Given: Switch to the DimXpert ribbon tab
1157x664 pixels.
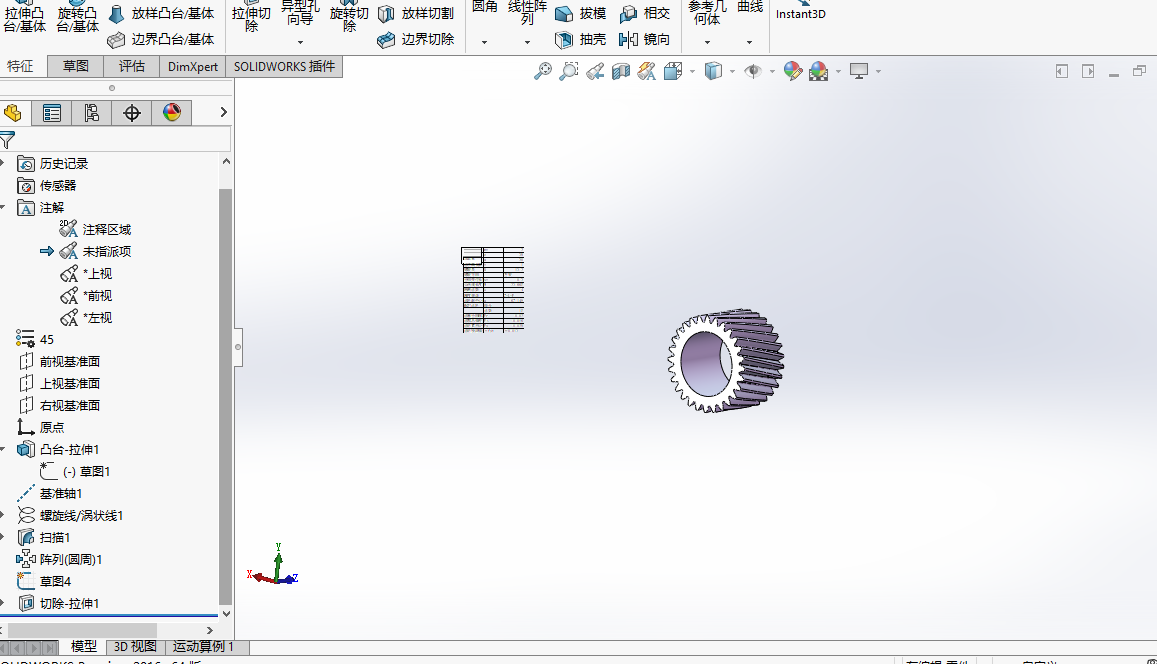Looking at the screenshot, I should [193, 66].
